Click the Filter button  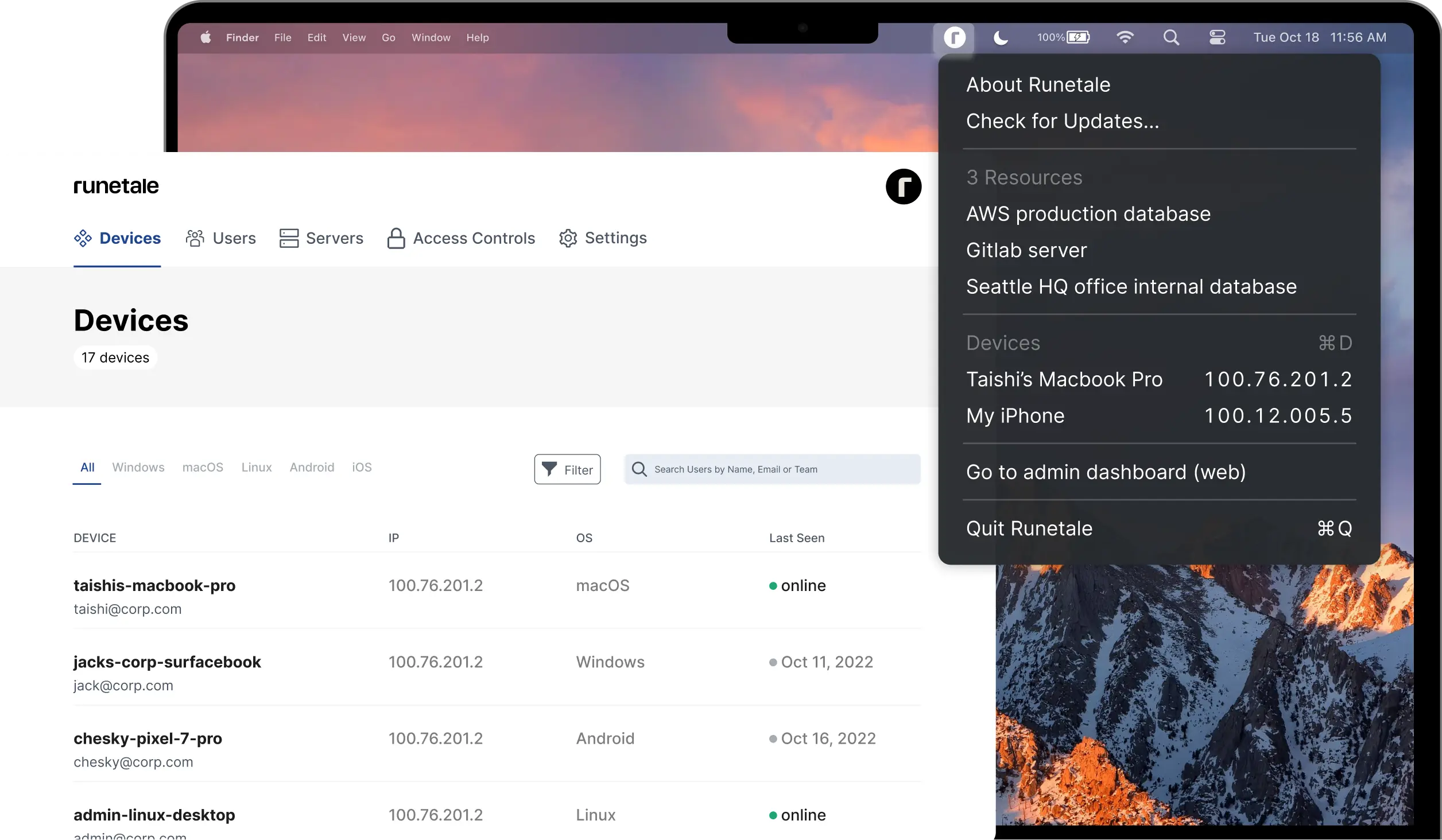click(567, 469)
